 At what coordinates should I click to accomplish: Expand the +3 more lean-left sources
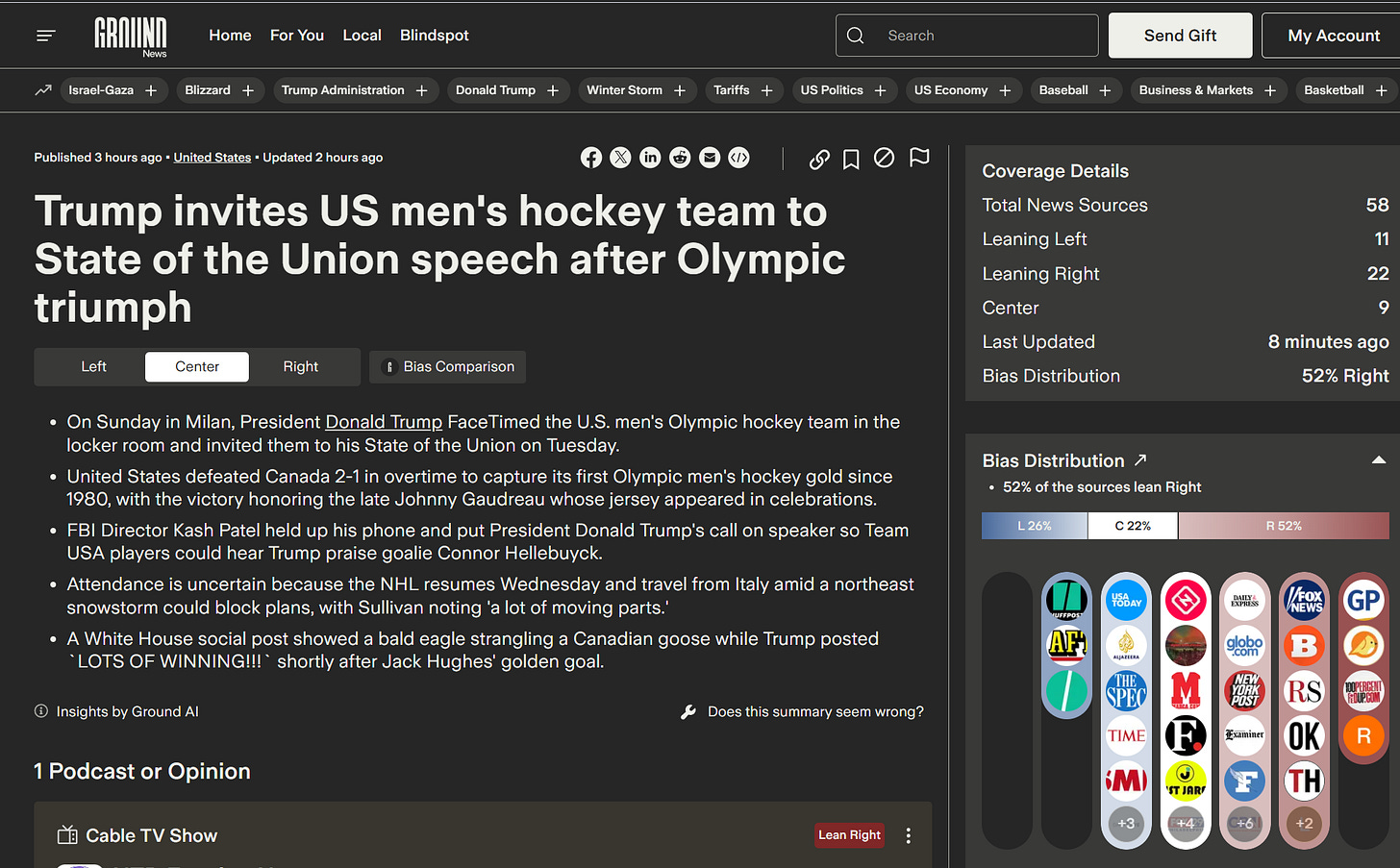coord(1126,823)
